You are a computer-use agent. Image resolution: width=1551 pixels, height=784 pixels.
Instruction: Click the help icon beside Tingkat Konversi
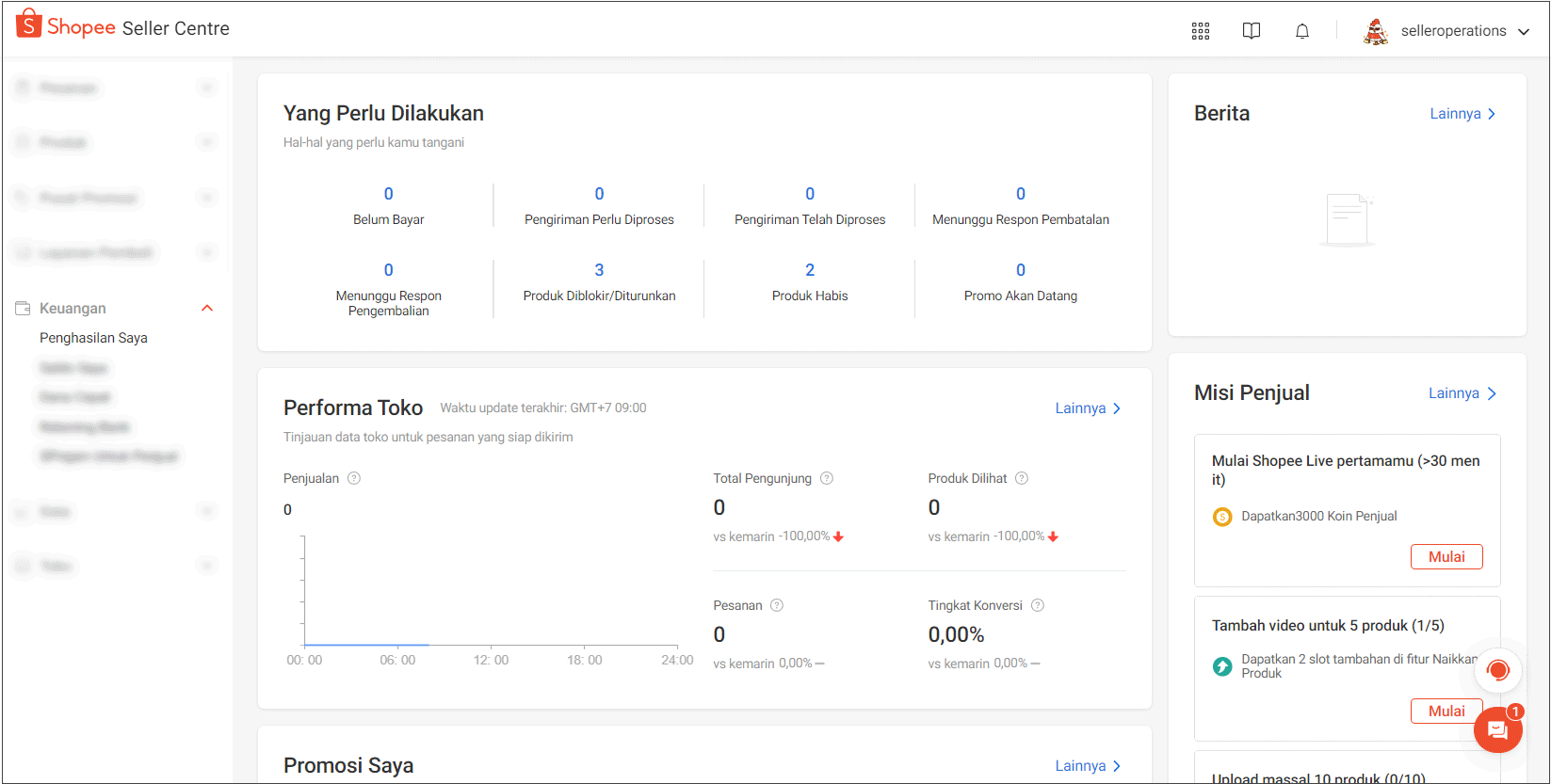(x=1038, y=605)
